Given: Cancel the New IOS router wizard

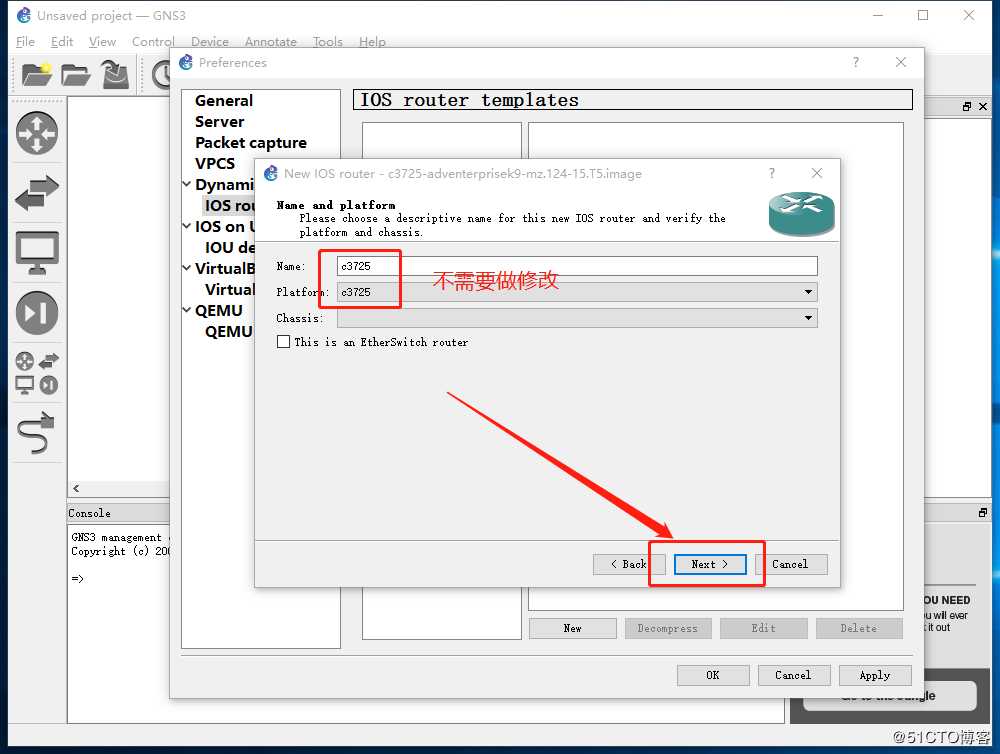Looking at the screenshot, I should point(791,565).
